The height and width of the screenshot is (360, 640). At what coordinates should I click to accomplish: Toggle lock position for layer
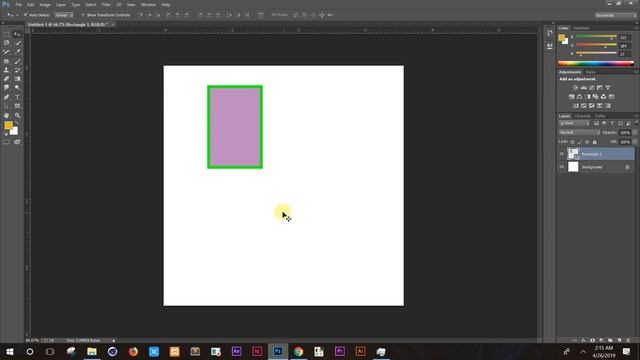587,142
